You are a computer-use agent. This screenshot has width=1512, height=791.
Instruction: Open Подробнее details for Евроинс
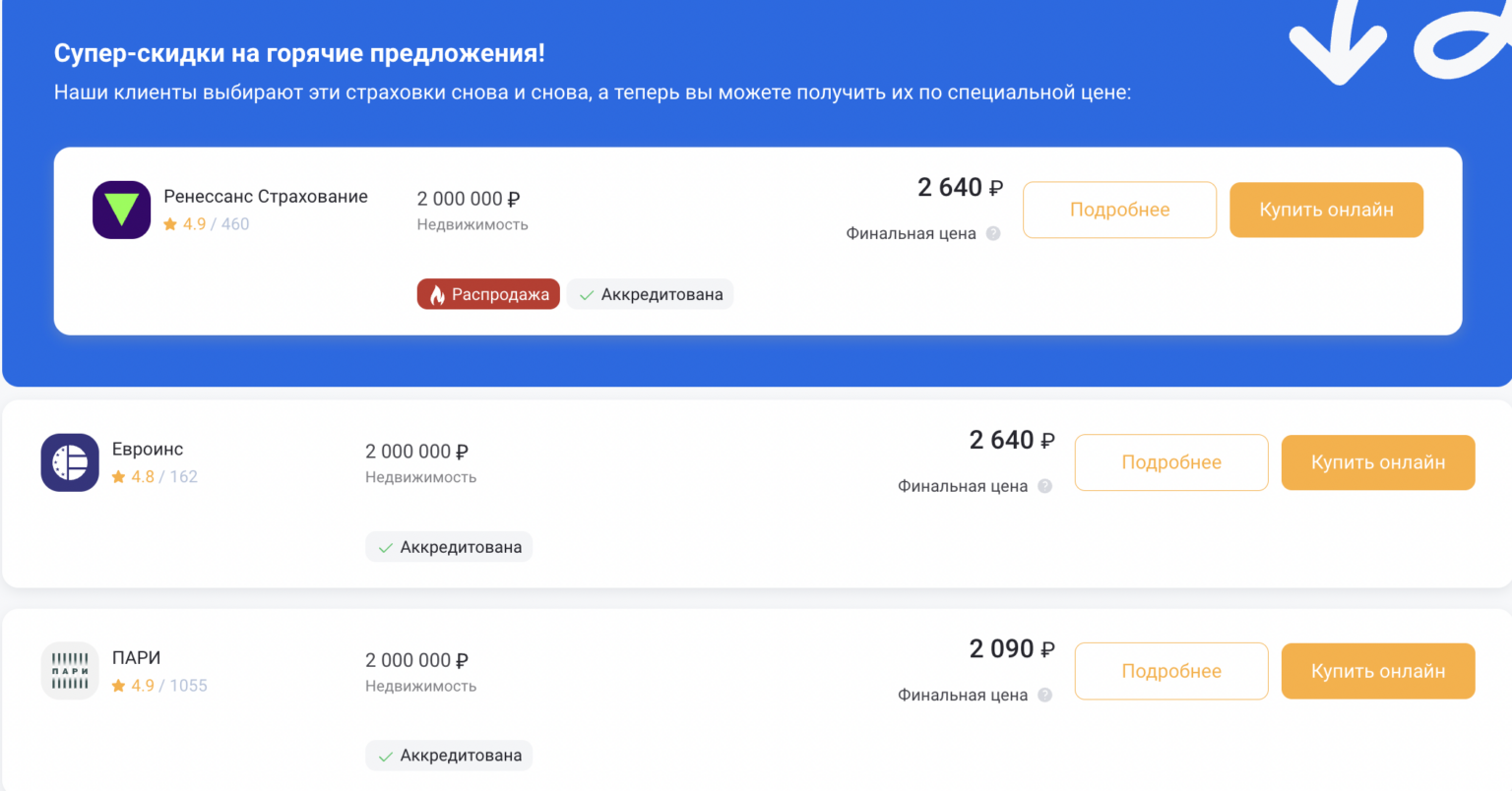pyautogui.click(x=1170, y=462)
